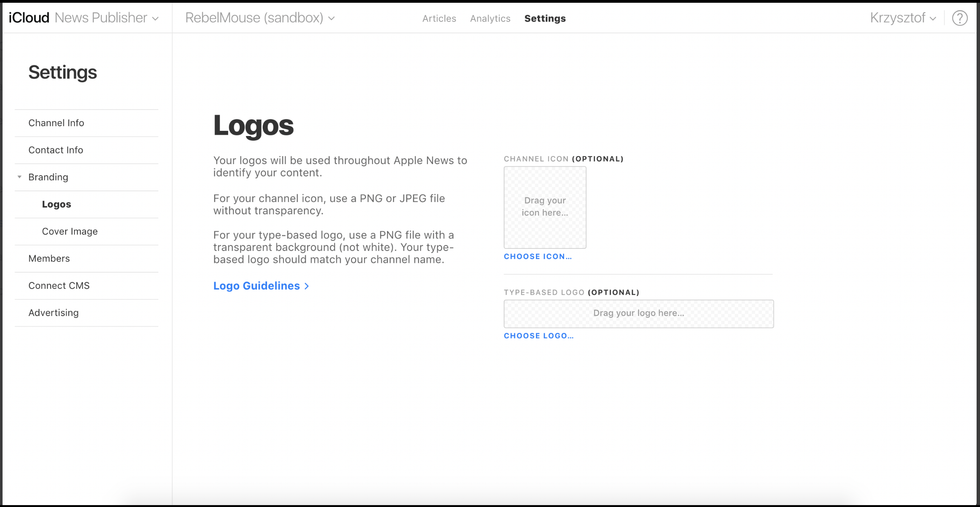Click the Choose Icon link

coord(538,257)
